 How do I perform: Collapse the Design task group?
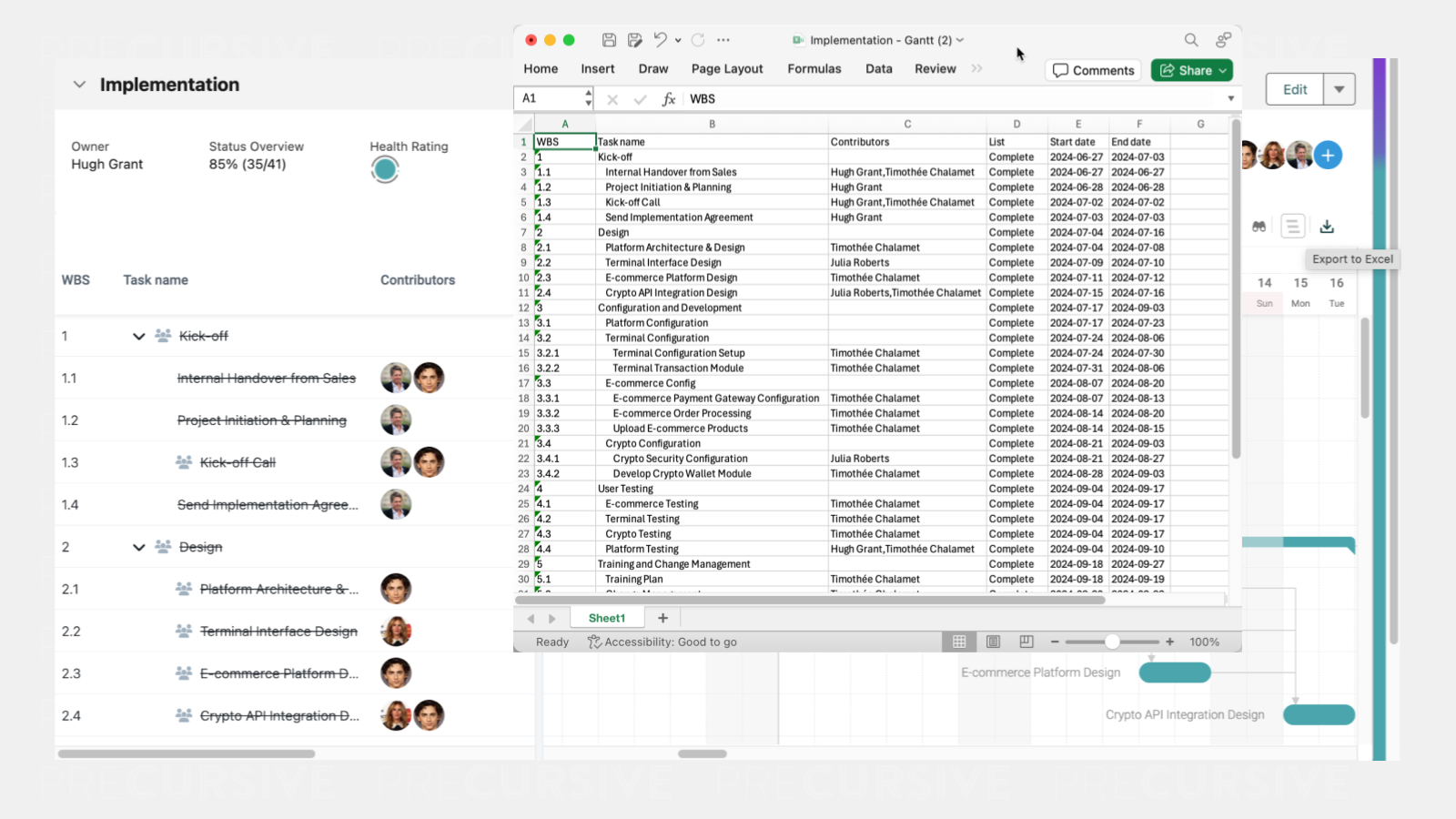click(138, 547)
